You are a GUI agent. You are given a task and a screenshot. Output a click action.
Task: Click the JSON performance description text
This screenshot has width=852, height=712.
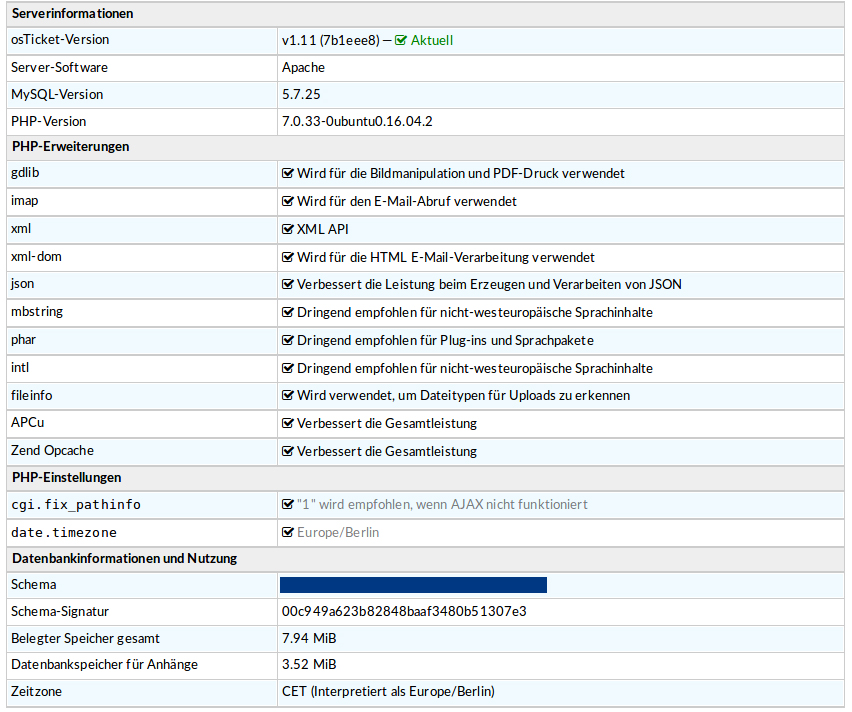coord(490,284)
